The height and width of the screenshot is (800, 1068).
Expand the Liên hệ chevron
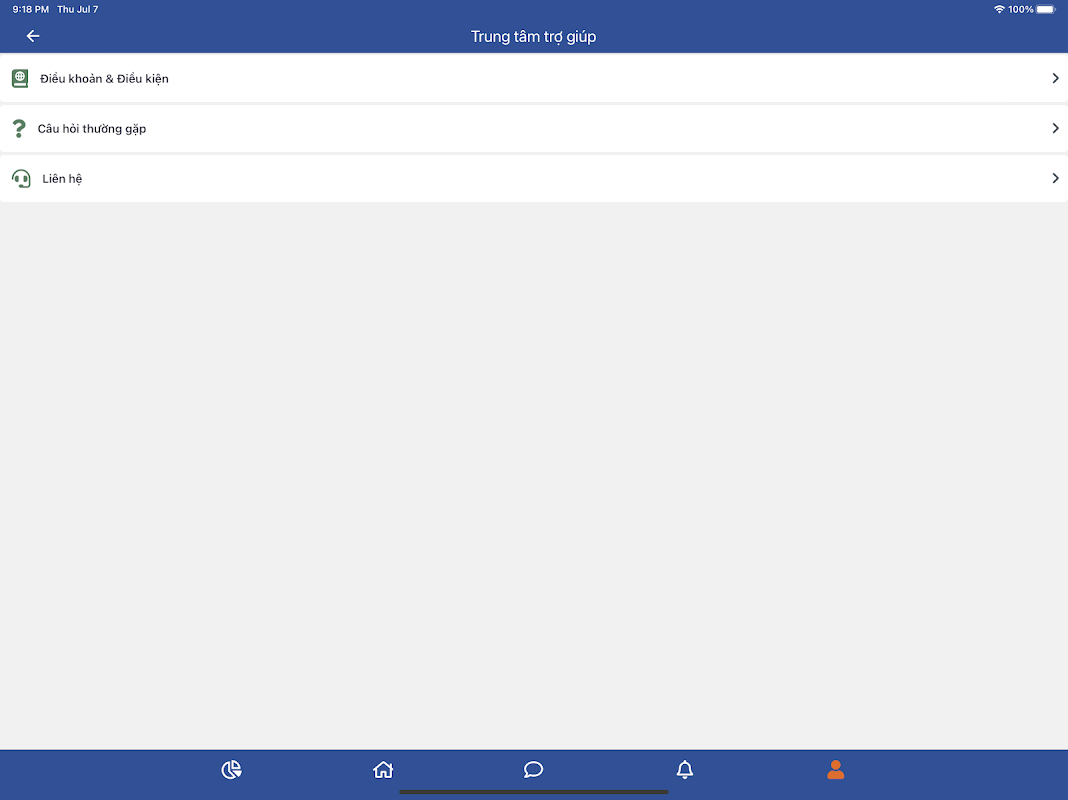tap(1055, 178)
